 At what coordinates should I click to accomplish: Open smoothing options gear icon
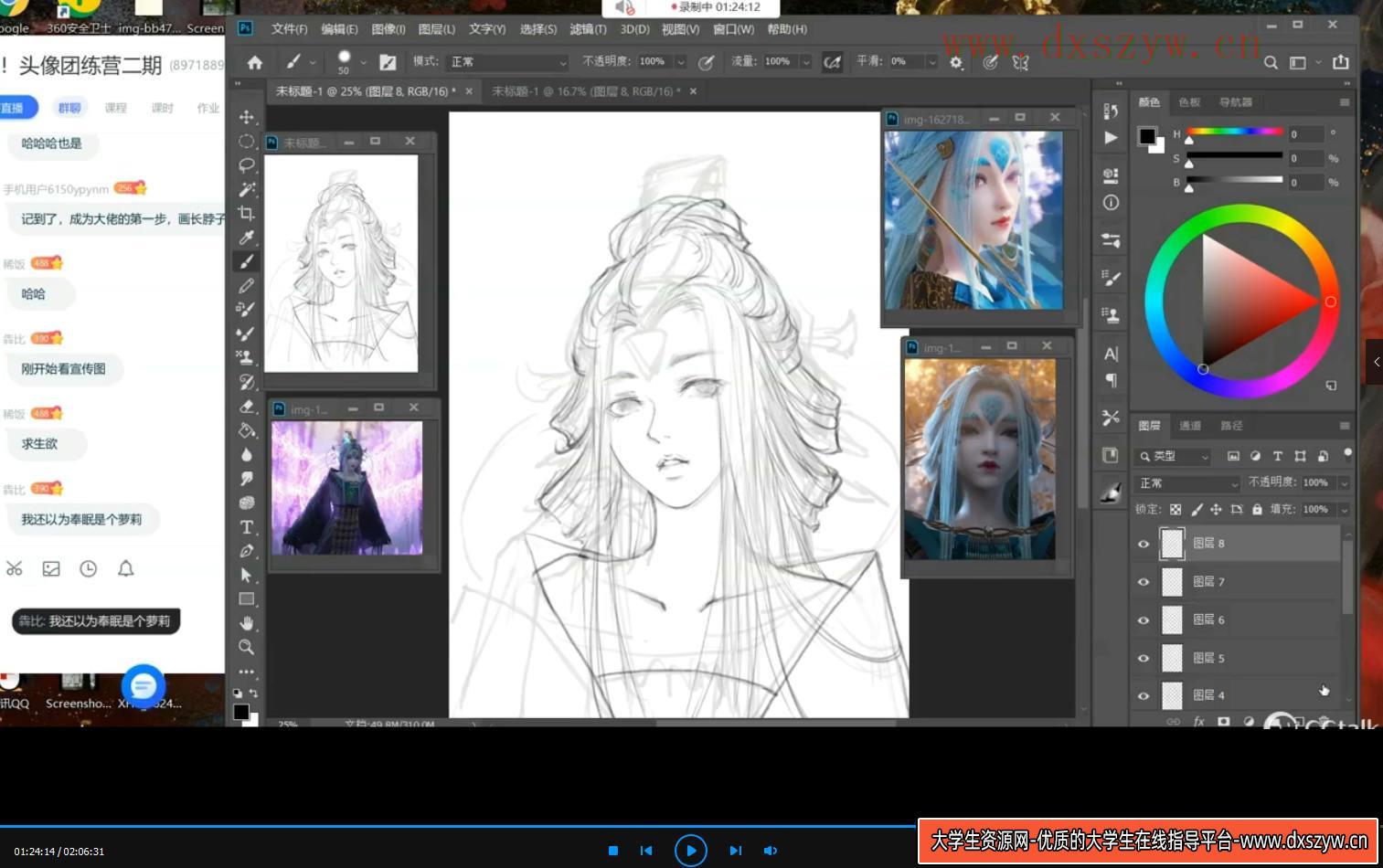tap(956, 62)
